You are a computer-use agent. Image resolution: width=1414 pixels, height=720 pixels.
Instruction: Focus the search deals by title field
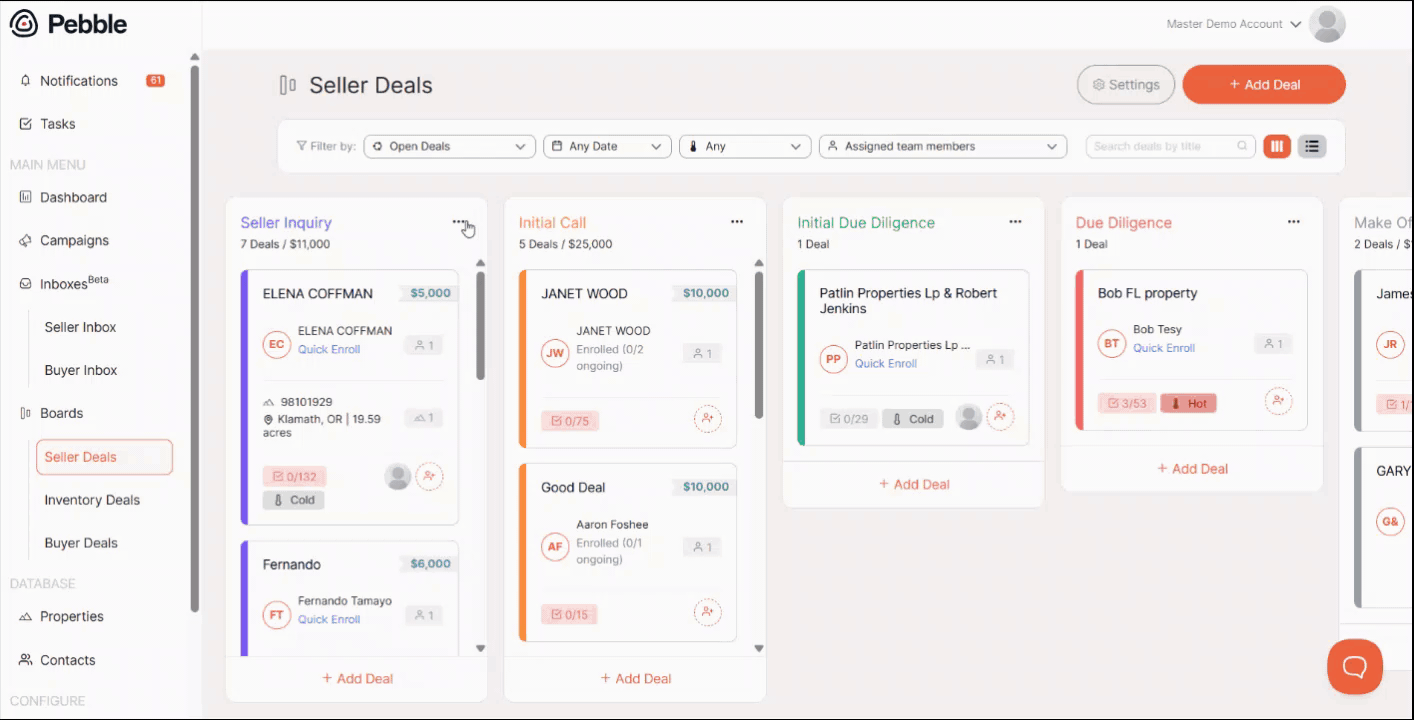[x=1170, y=146]
